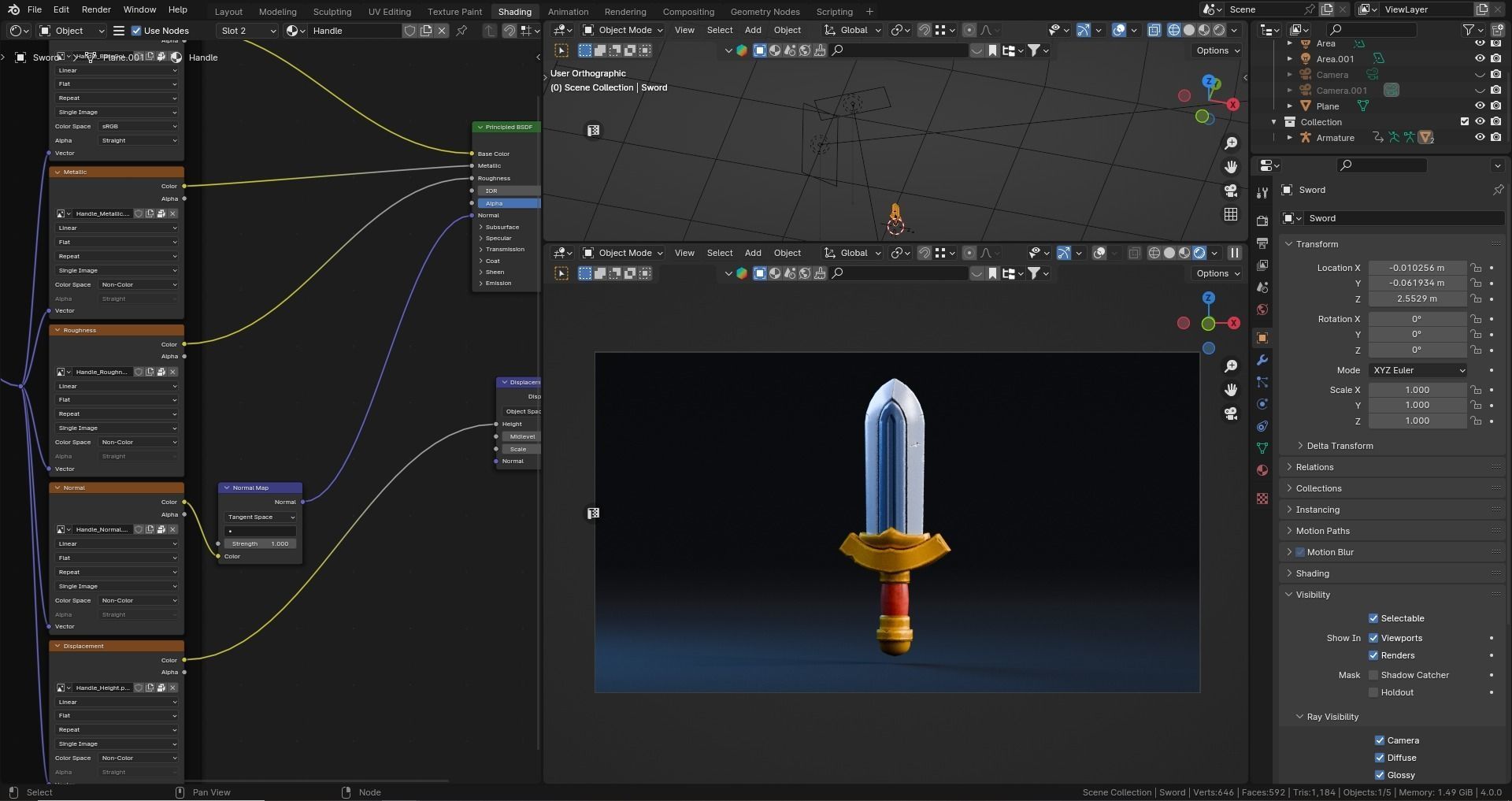Viewport: 1512px width, 801px height.
Task: Toggle Use Nodes checkbox
Action: pos(136,31)
